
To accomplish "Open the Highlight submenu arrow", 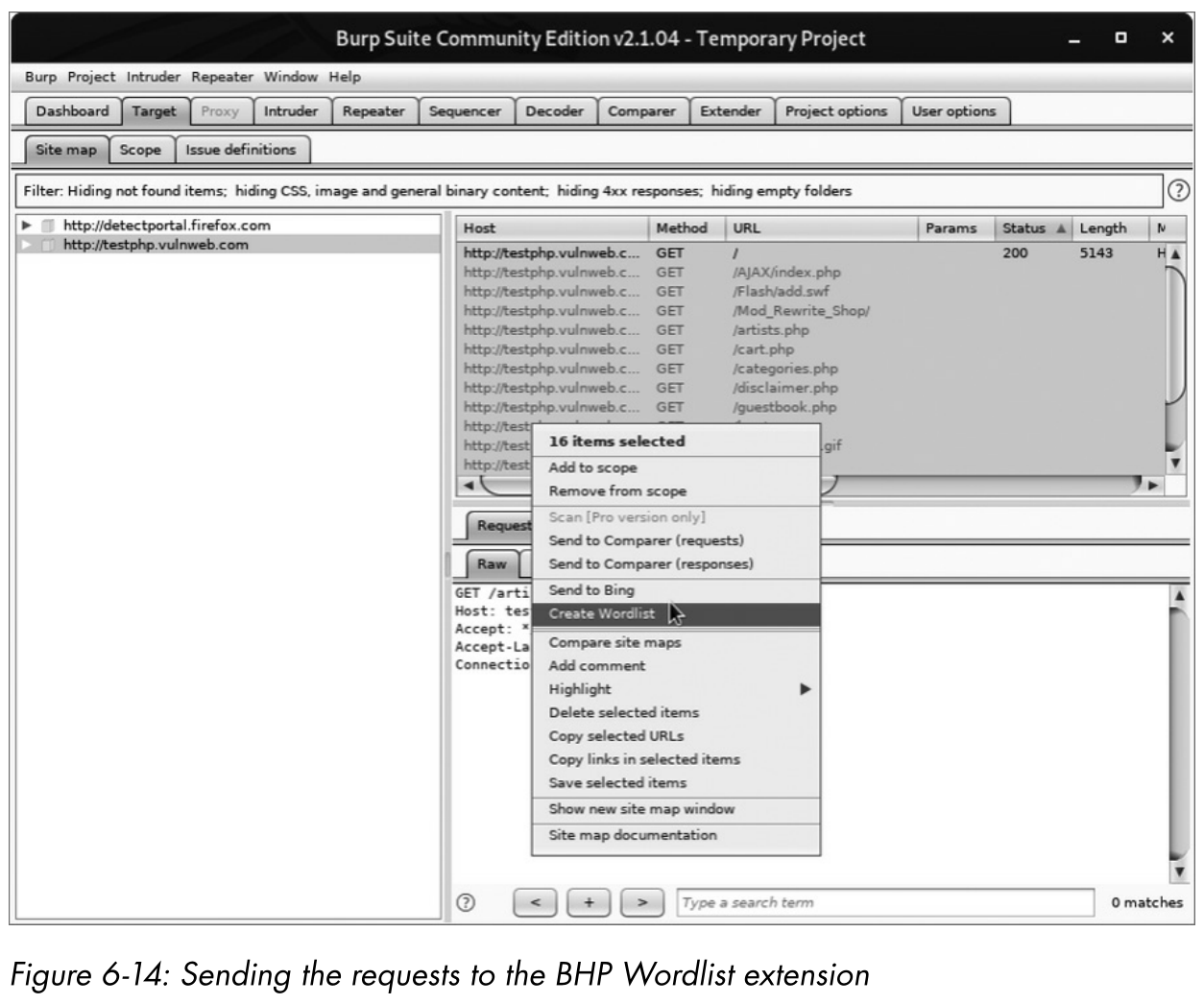I will 805,689.
